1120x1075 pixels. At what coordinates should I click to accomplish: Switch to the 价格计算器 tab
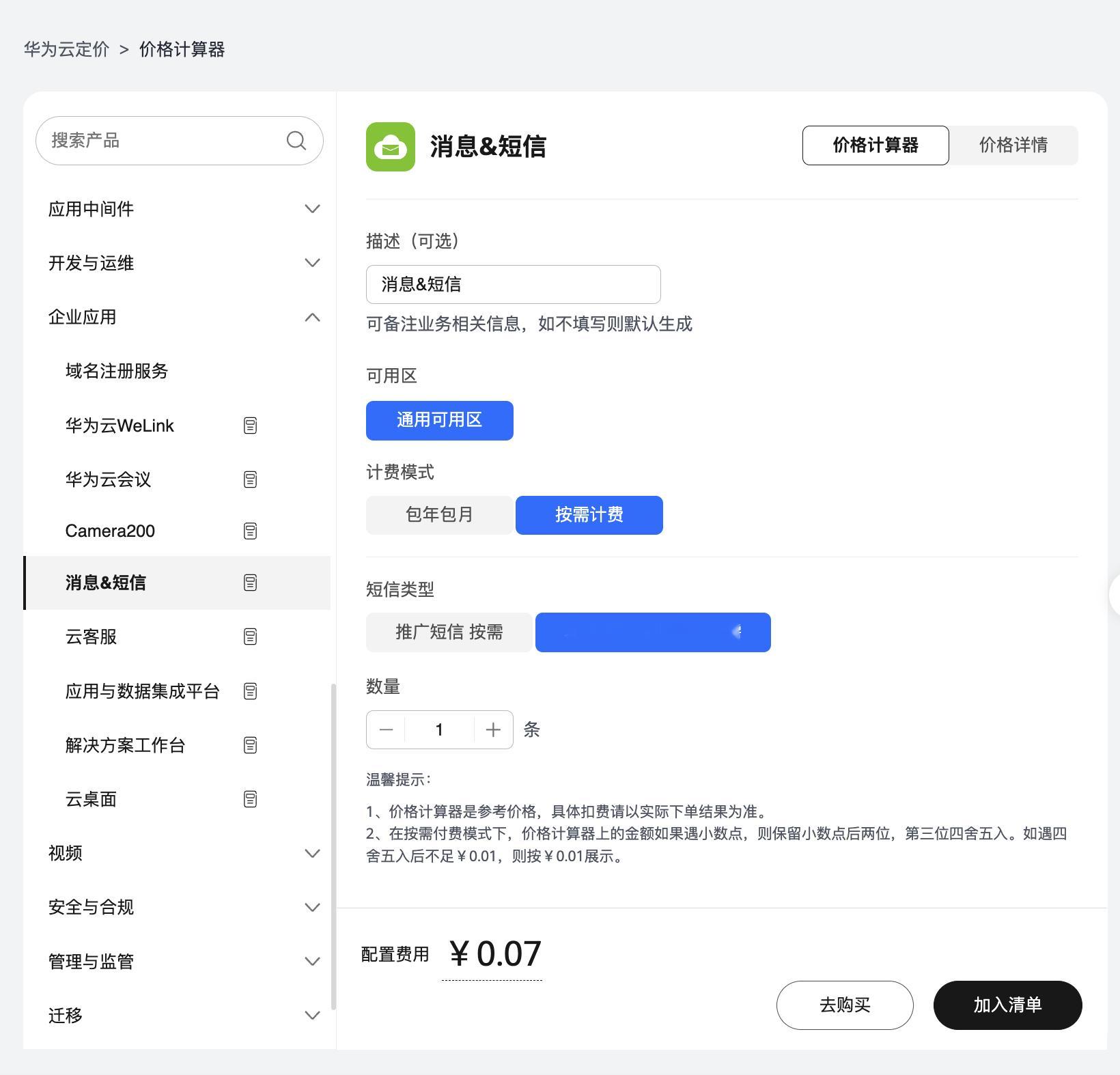tap(876, 145)
